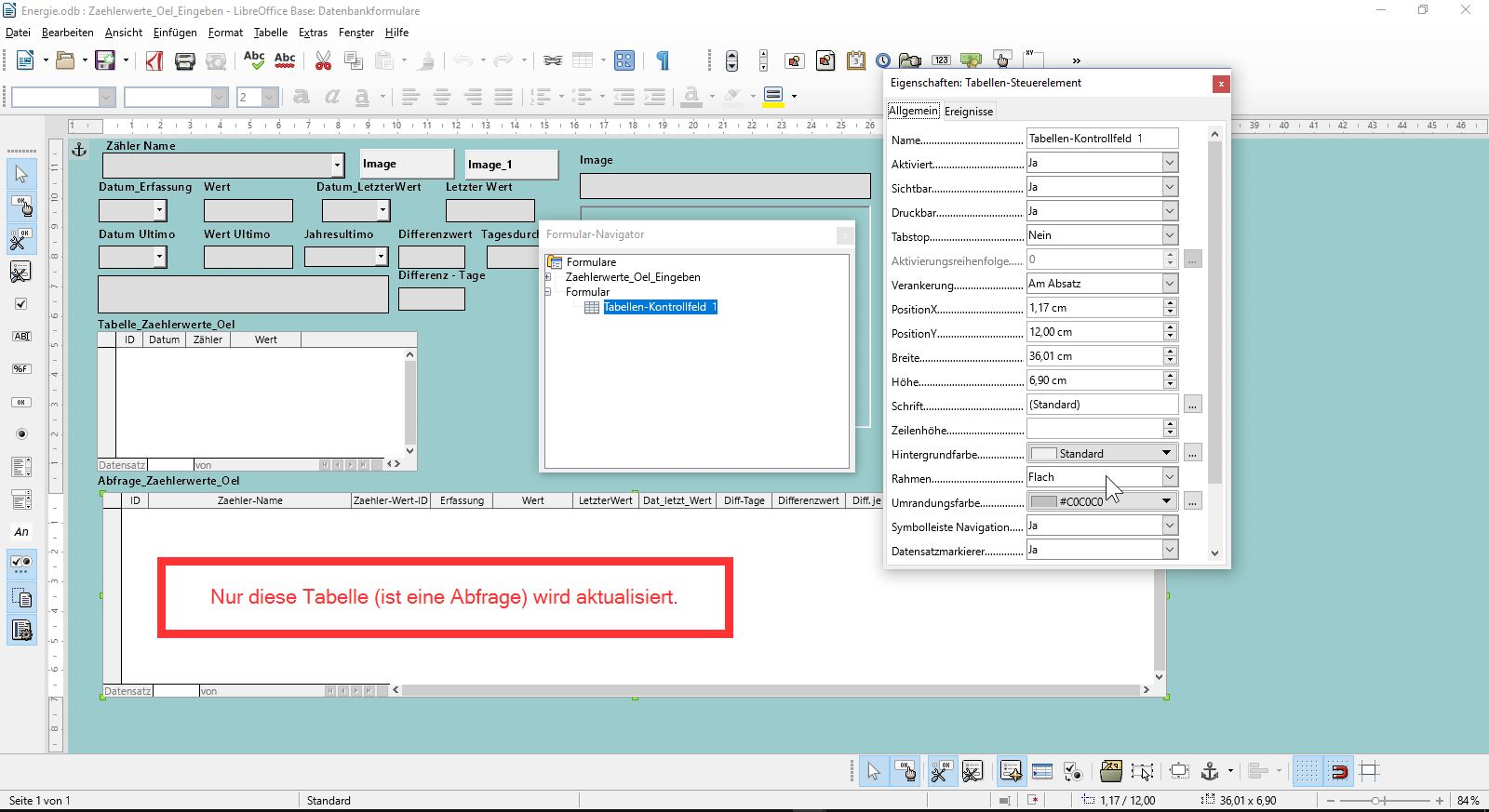Open Form Navigator icon in bottom toolbar

coord(1011,771)
